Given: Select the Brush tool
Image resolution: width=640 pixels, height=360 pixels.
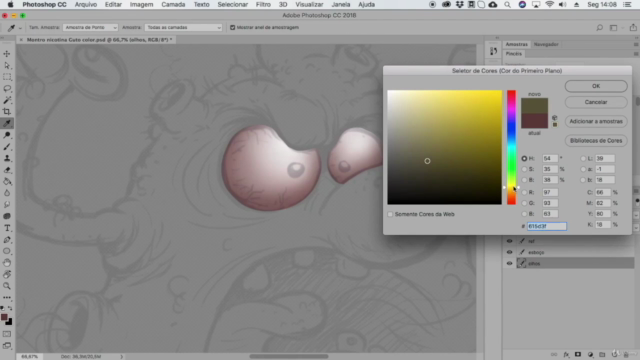Looking at the screenshot, I should (x=7, y=147).
